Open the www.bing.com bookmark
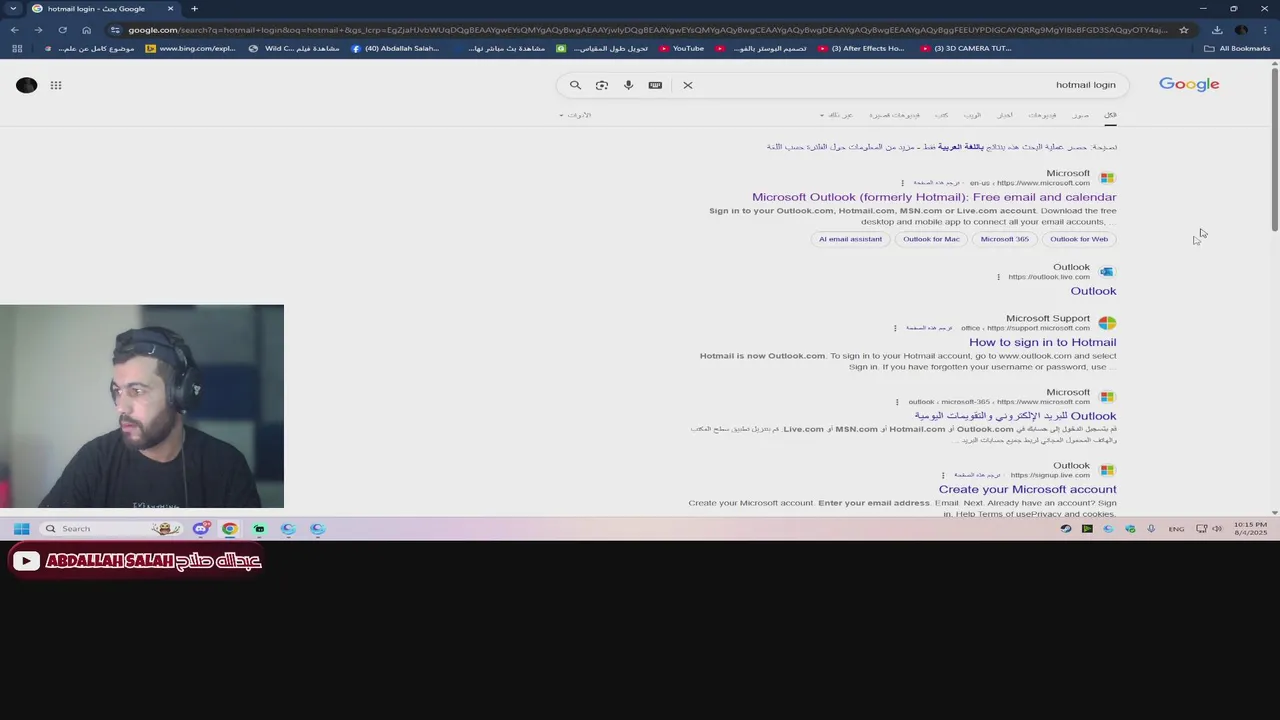 click(191, 48)
